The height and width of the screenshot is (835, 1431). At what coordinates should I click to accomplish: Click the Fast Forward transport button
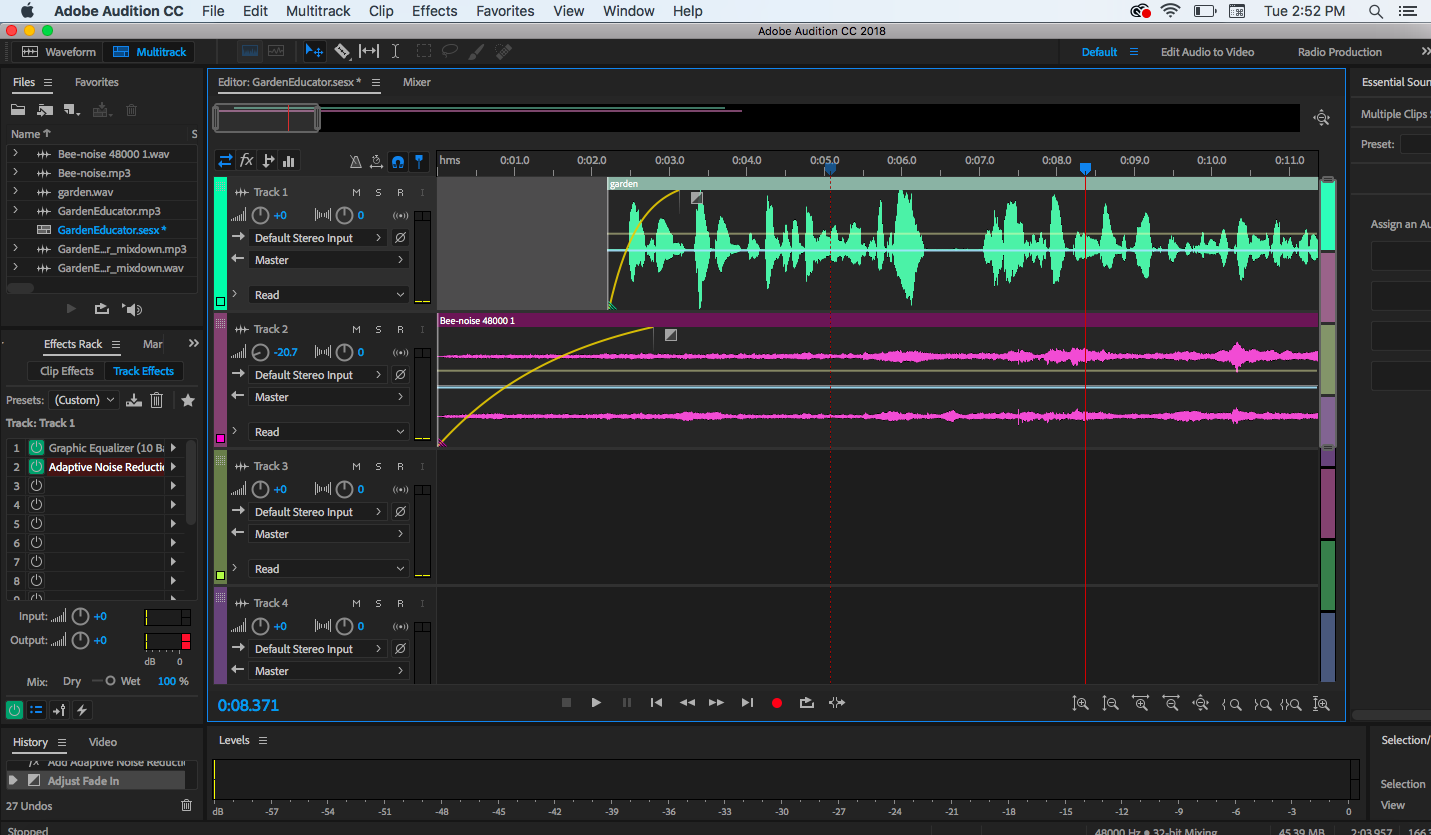[x=716, y=703]
